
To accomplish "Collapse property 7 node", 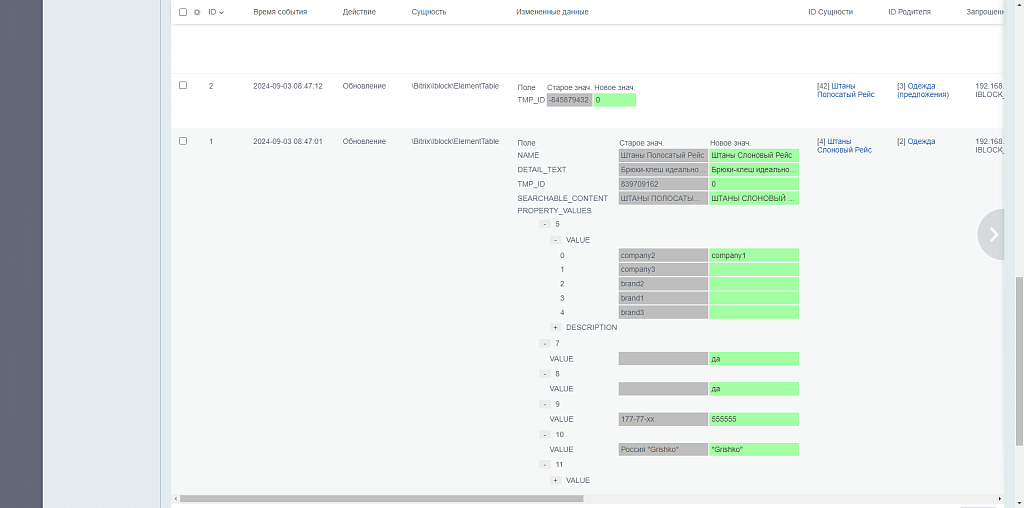I will 545,343.
